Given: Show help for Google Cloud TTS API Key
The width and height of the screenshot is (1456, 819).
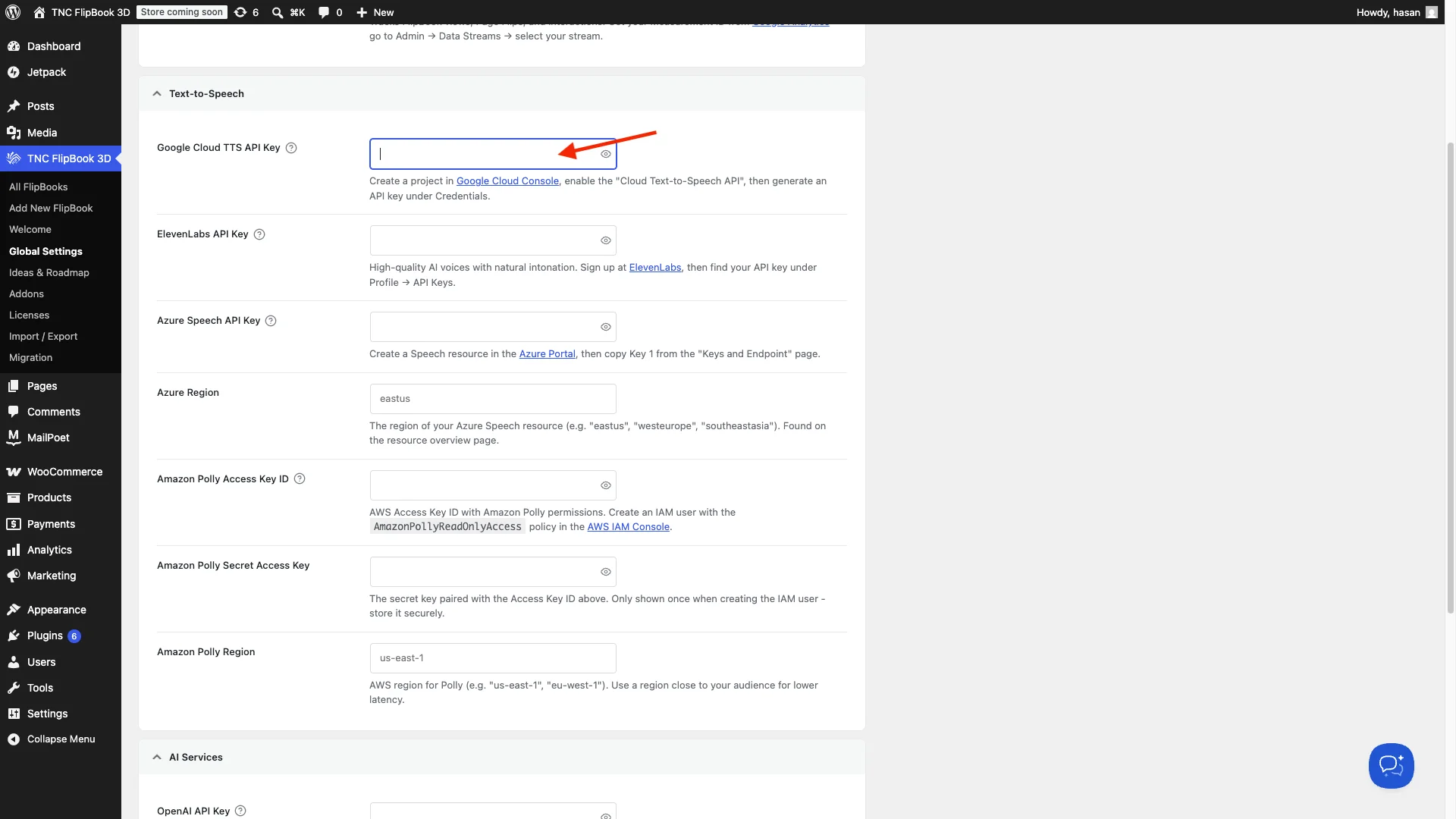Looking at the screenshot, I should 291,148.
